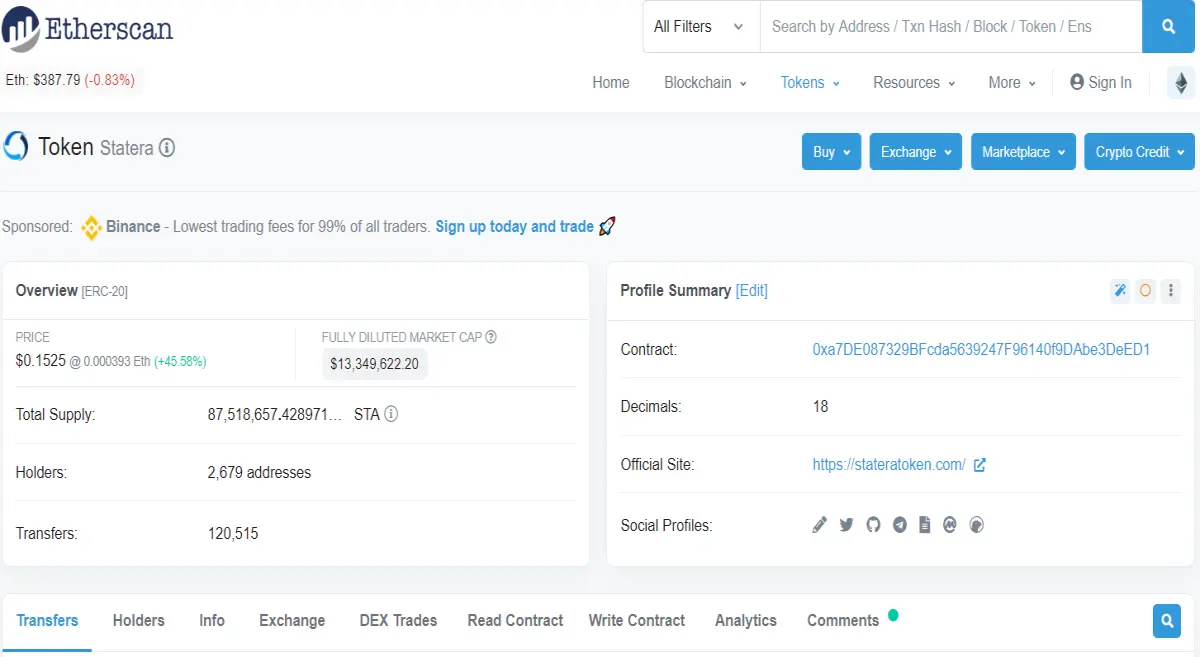Click Sign up today and trade link
This screenshot has height=657, width=1200.
point(515,227)
